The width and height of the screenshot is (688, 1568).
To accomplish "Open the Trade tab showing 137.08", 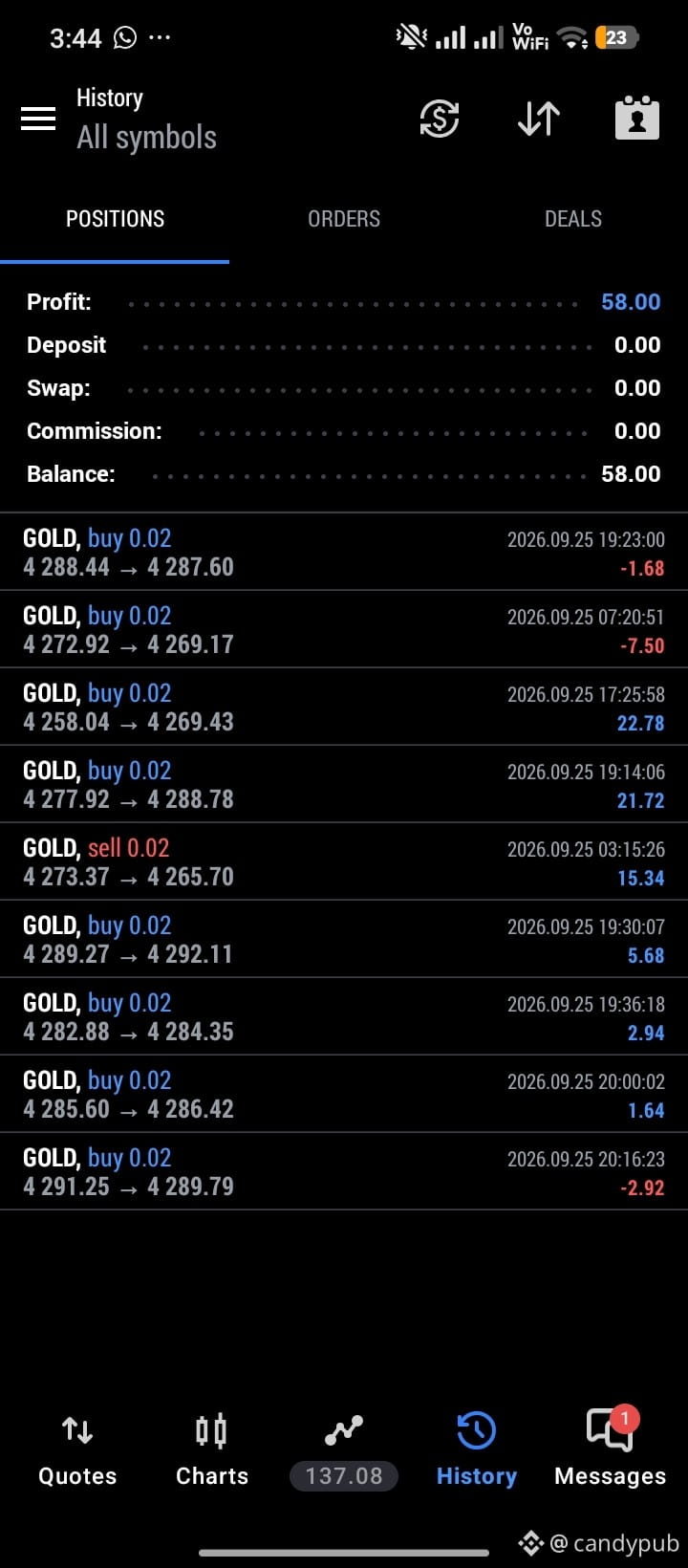I will [x=344, y=1451].
